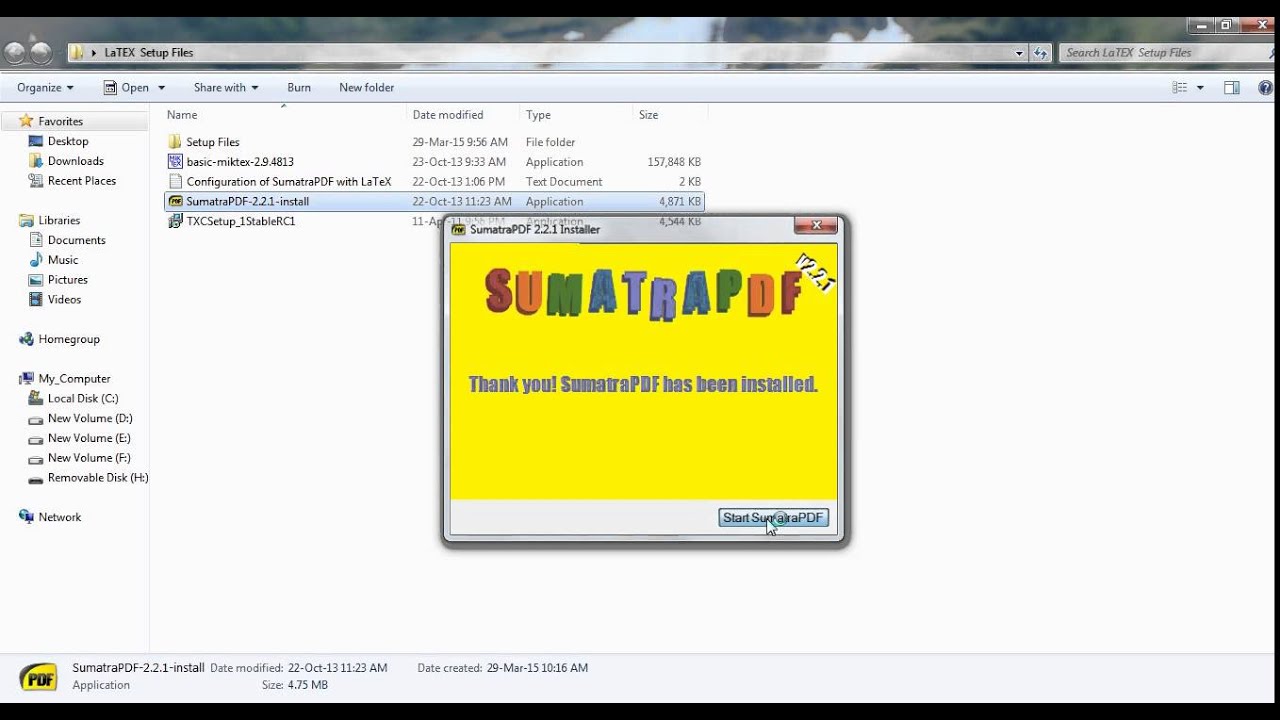Image resolution: width=1280 pixels, height=720 pixels.
Task: Maximize the Explorer window
Action: click(1226, 26)
